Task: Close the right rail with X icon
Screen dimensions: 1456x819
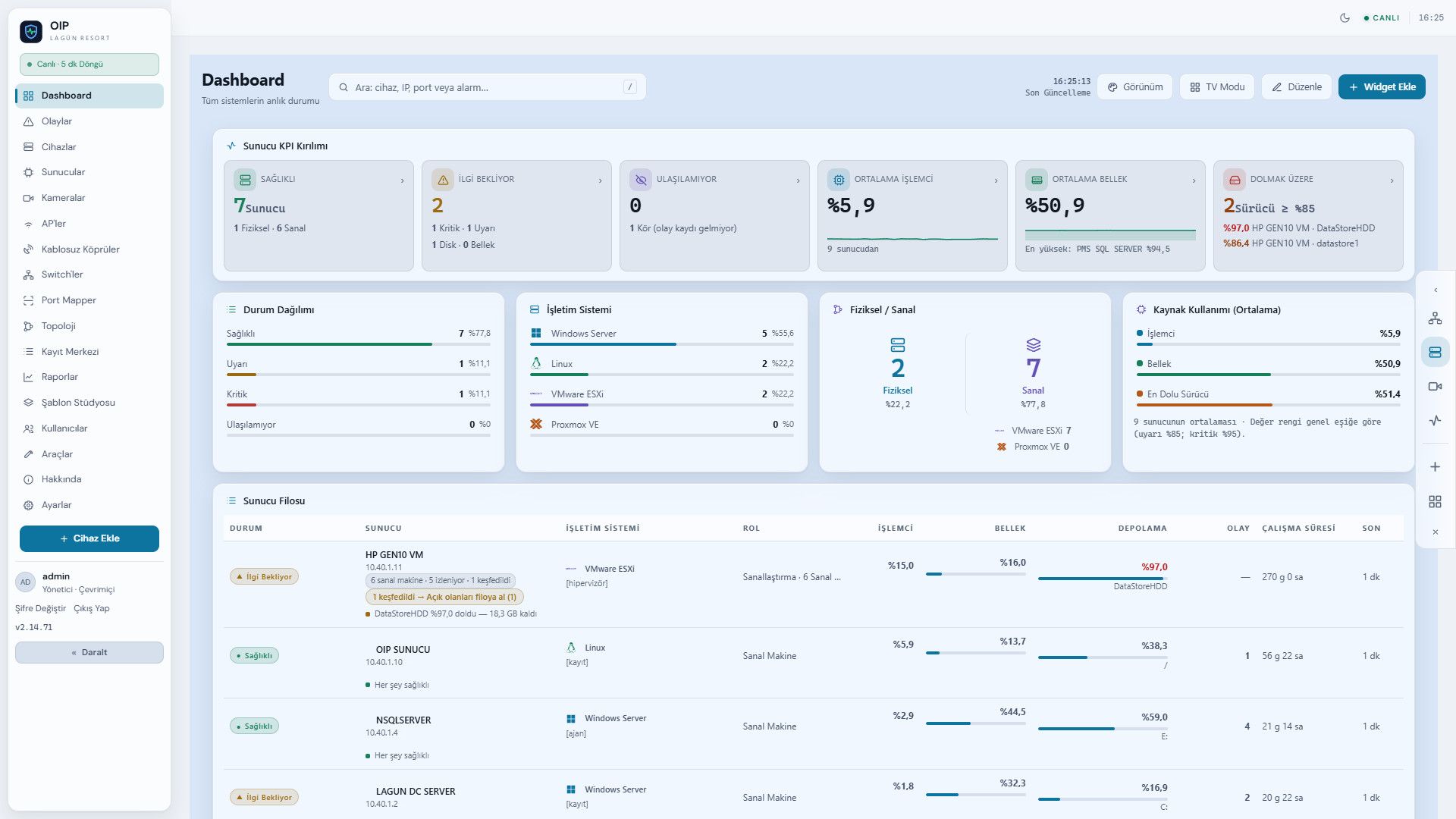Action: click(x=1435, y=532)
